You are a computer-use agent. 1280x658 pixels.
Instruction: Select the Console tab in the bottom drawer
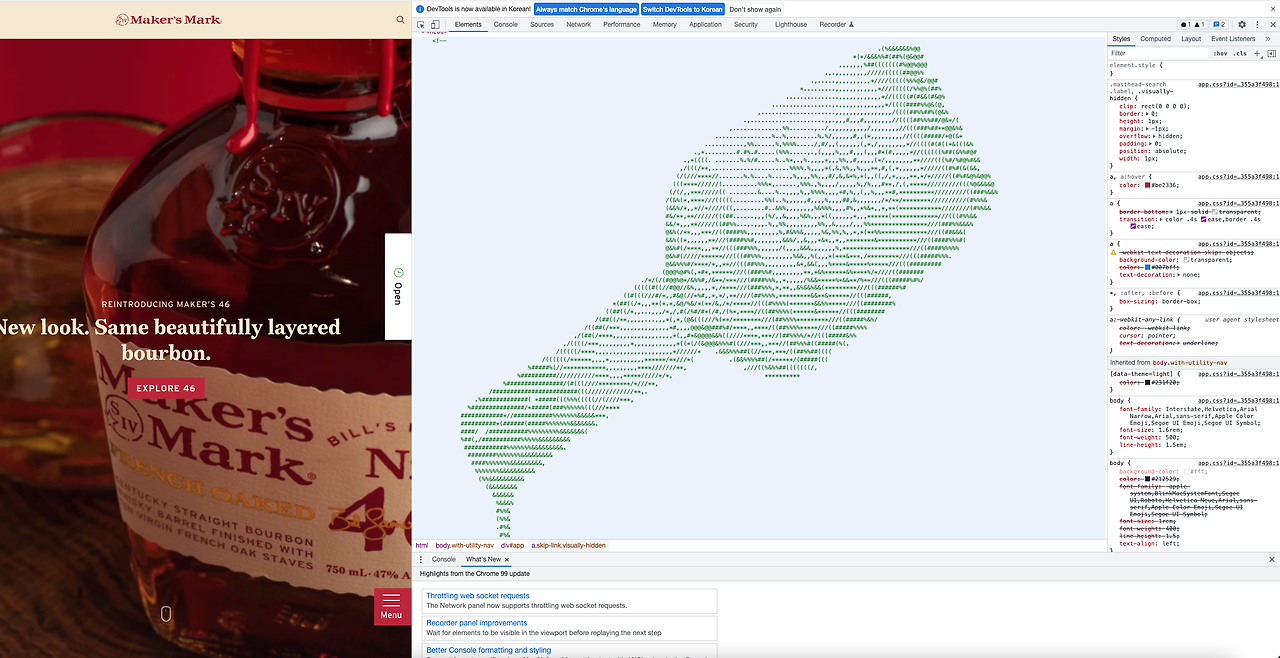[x=443, y=559]
